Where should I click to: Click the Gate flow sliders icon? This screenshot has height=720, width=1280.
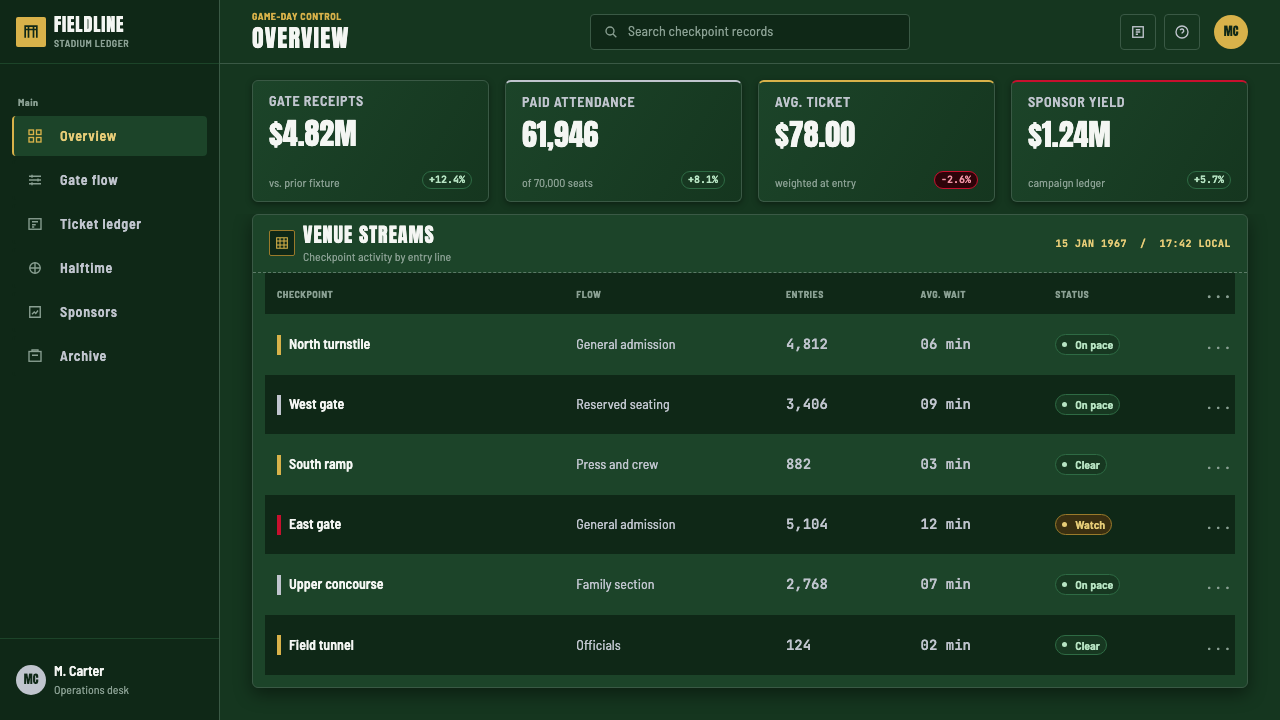(35, 180)
